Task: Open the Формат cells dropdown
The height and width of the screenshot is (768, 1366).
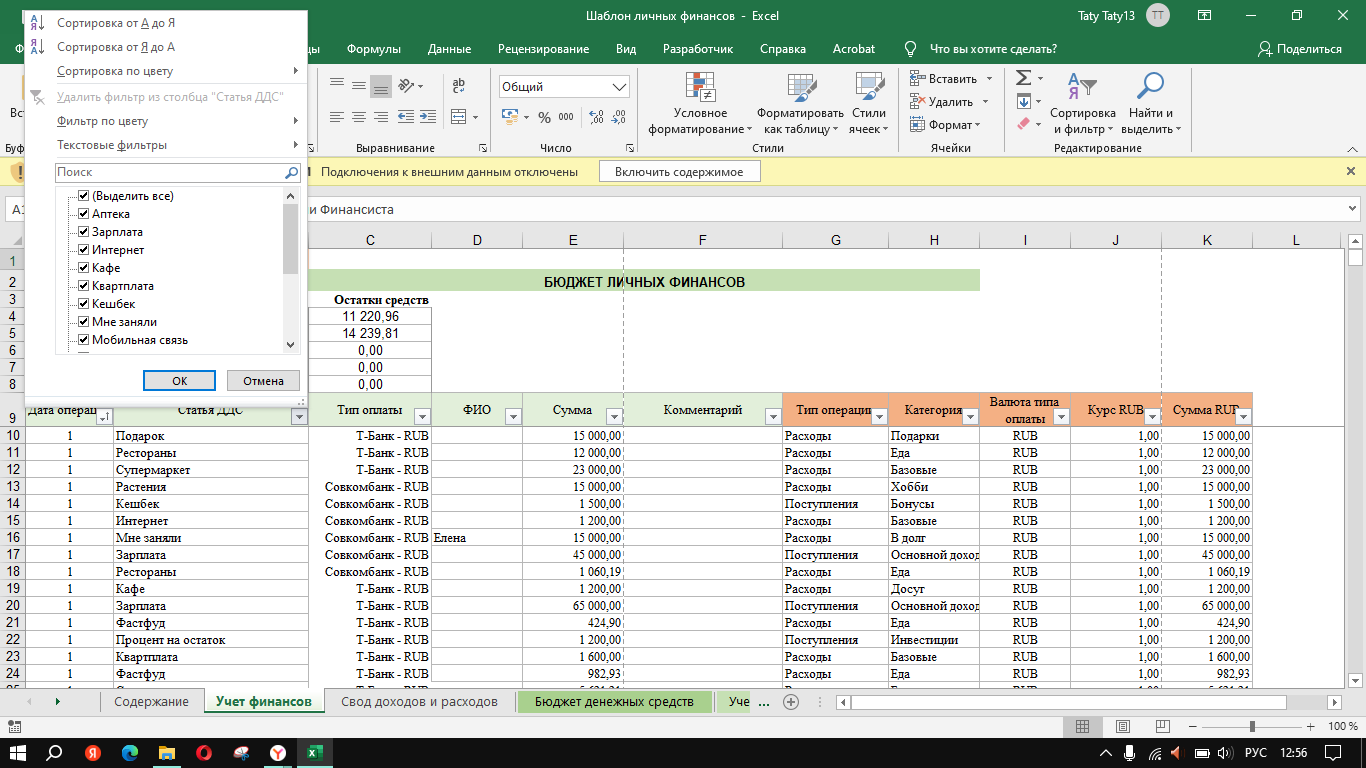Action: 945,125
